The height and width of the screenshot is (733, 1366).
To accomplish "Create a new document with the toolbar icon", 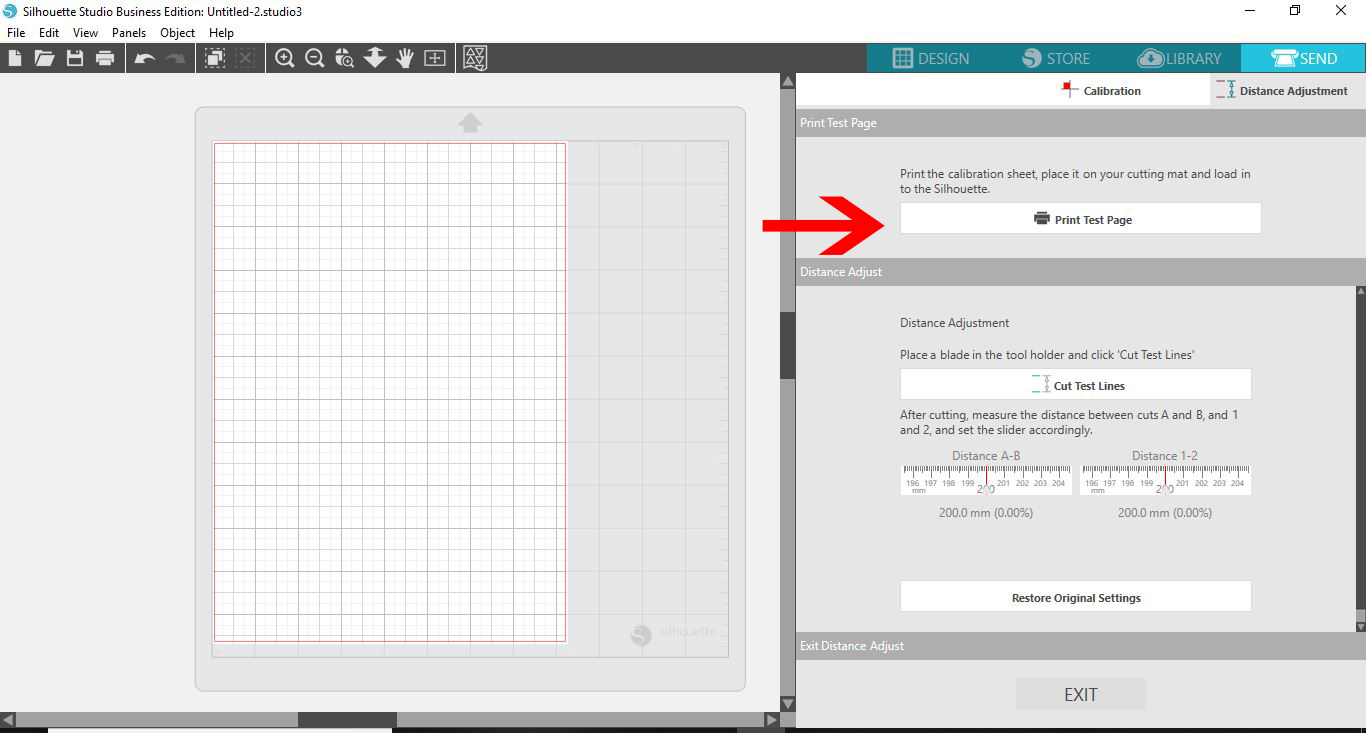I will pos(15,58).
